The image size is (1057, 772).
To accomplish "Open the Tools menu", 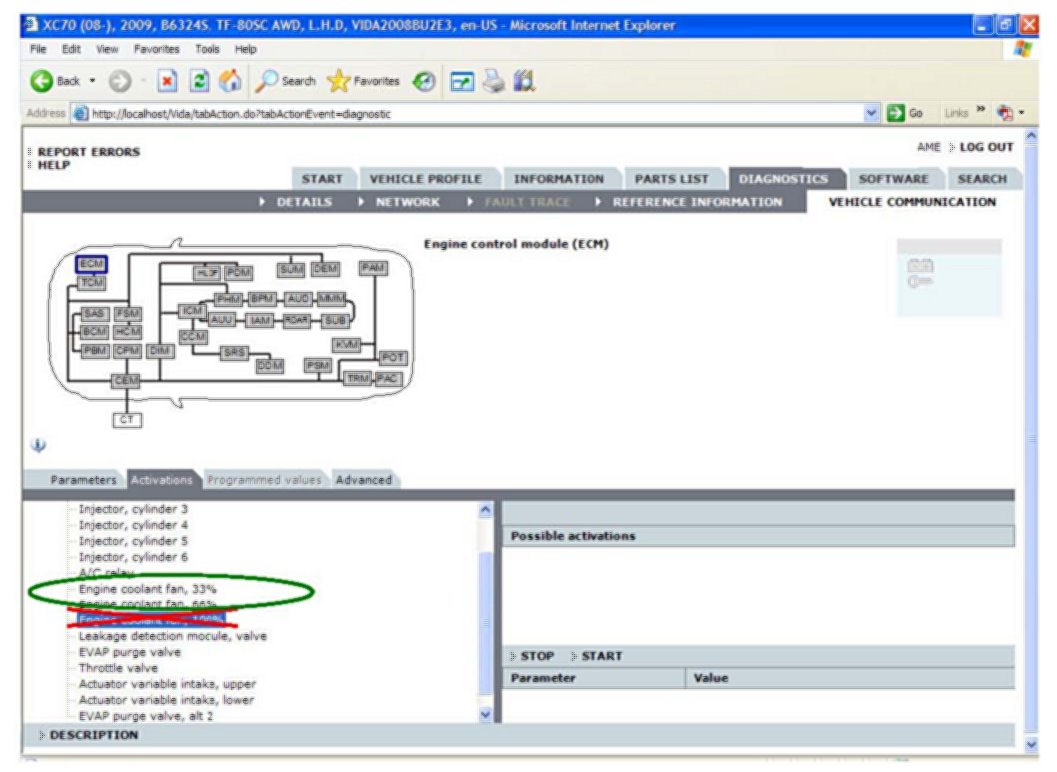I will 207,49.
